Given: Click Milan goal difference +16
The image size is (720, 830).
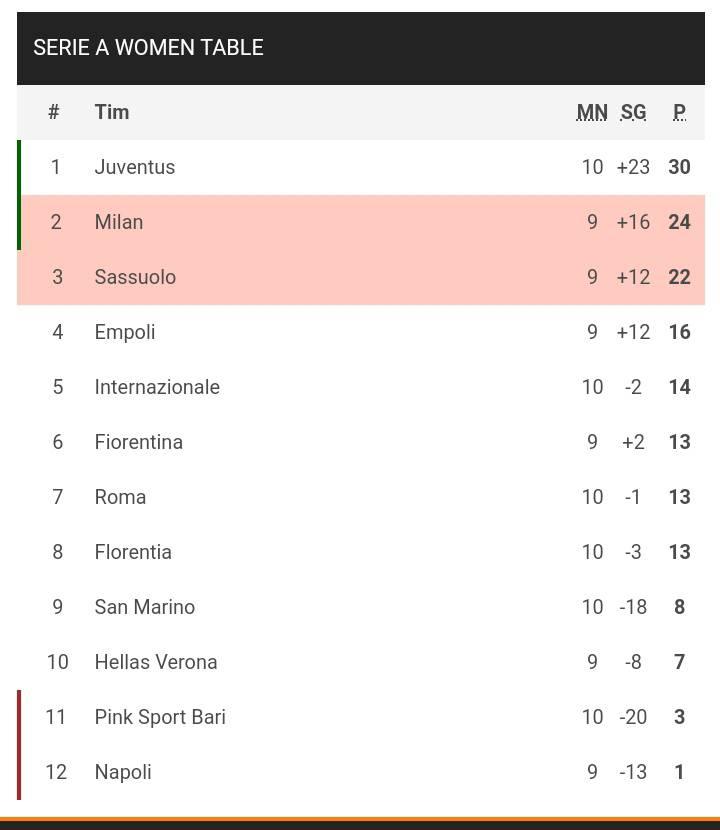Looking at the screenshot, I should point(633,222).
